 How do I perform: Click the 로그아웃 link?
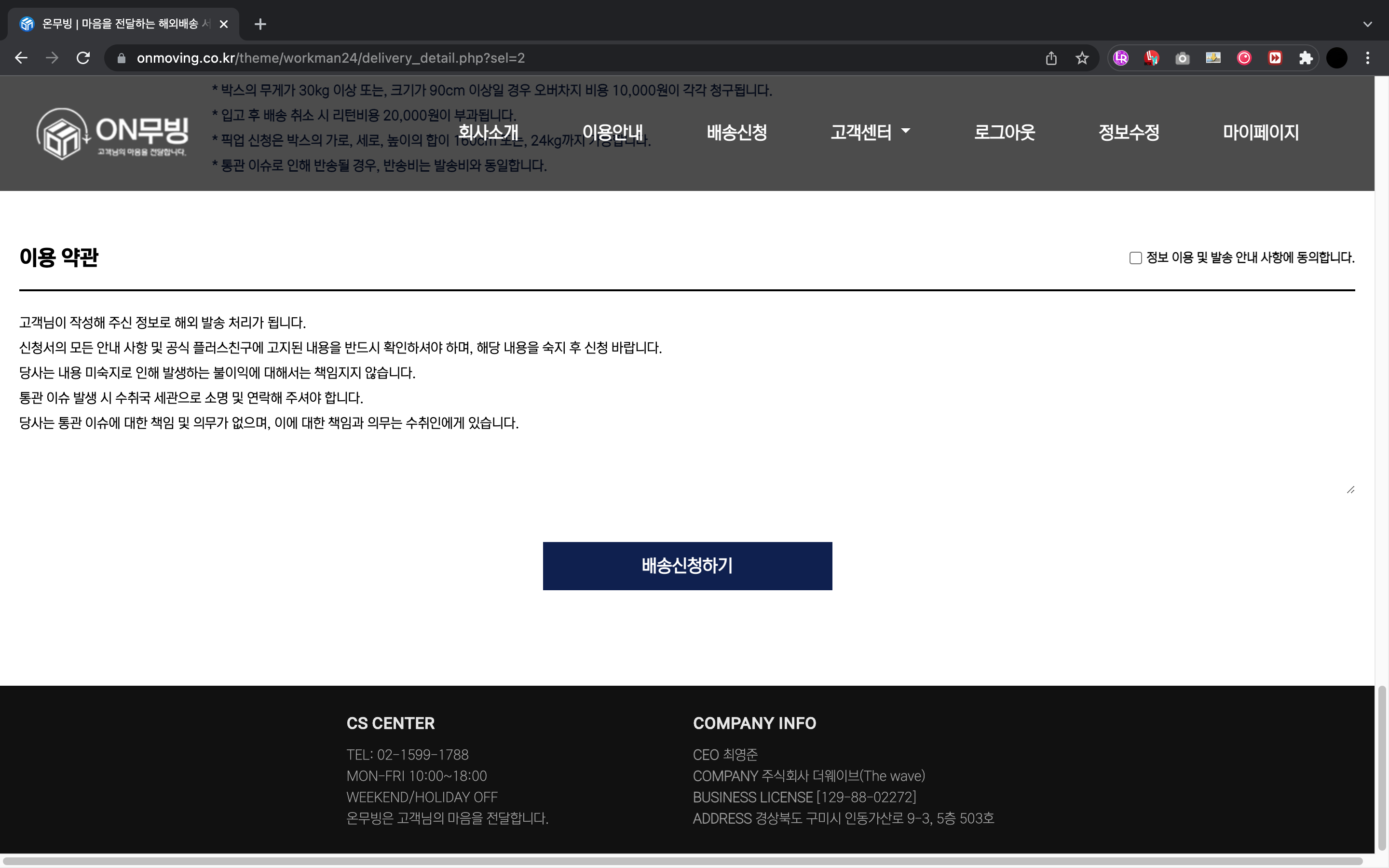[1005, 133]
